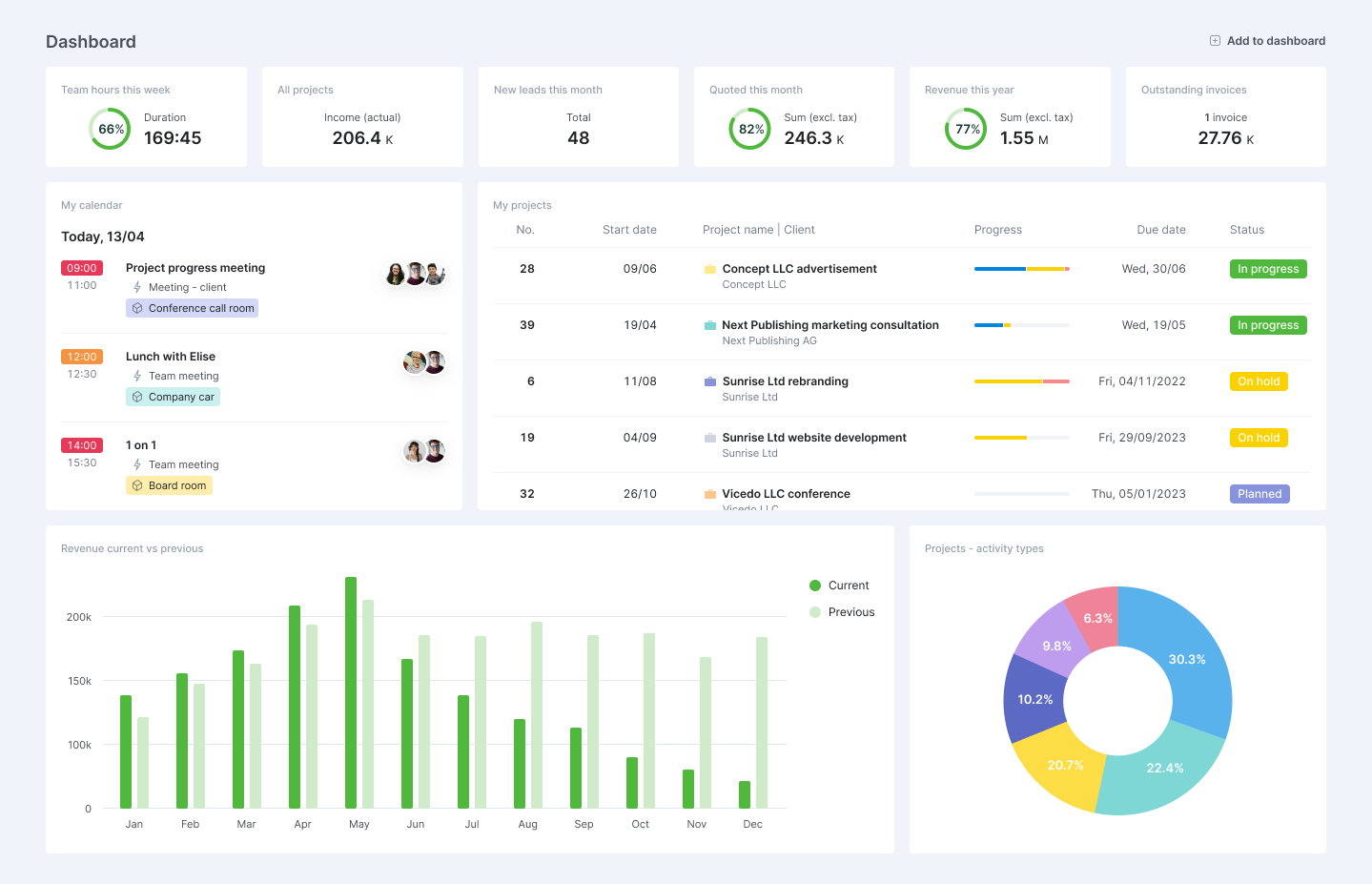Click the Planned status badge for Vicedo LLC conference
This screenshot has height=884, width=1372.
point(1259,493)
